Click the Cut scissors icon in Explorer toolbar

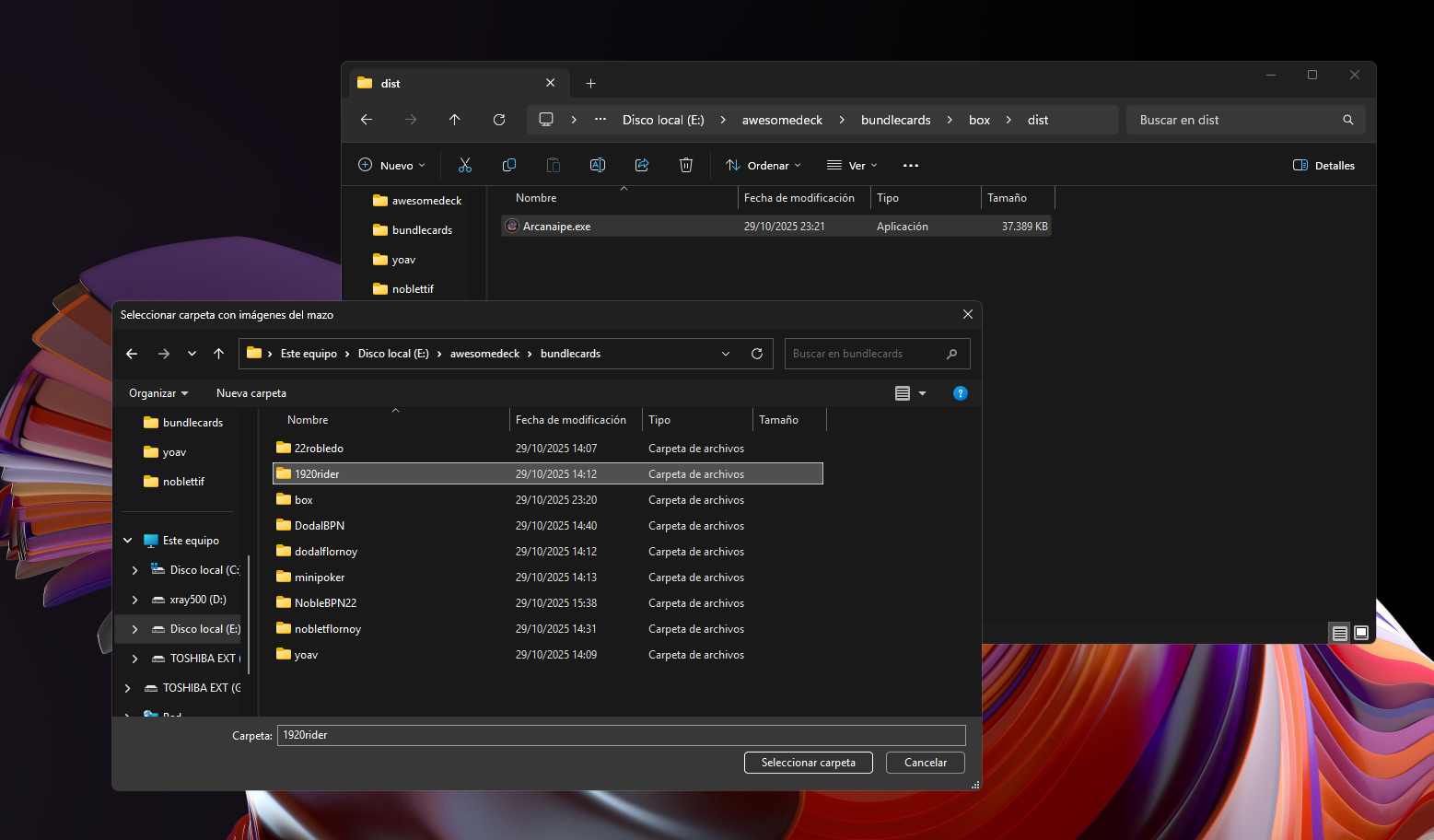pyautogui.click(x=465, y=166)
